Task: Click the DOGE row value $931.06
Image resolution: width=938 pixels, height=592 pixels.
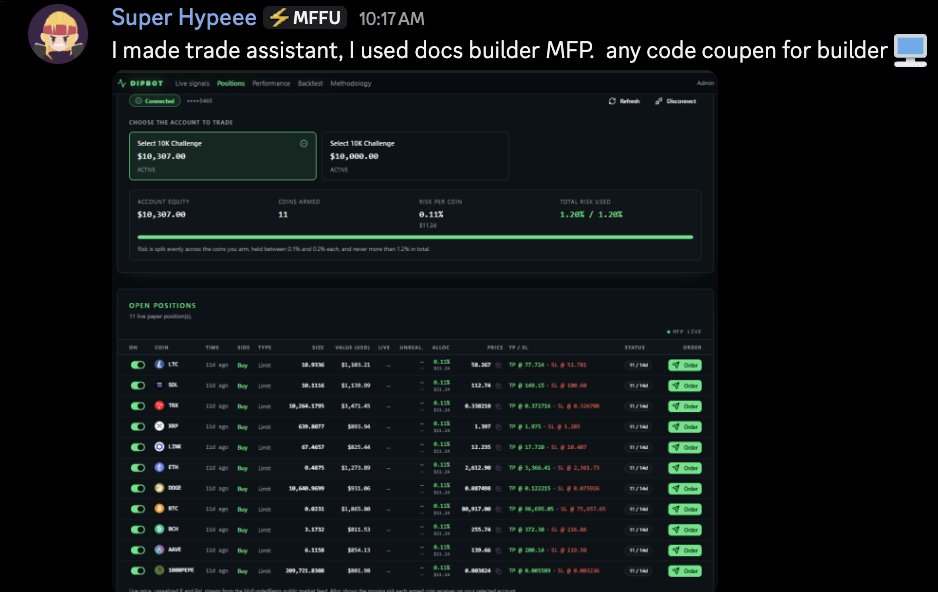Action: (x=359, y=489)
